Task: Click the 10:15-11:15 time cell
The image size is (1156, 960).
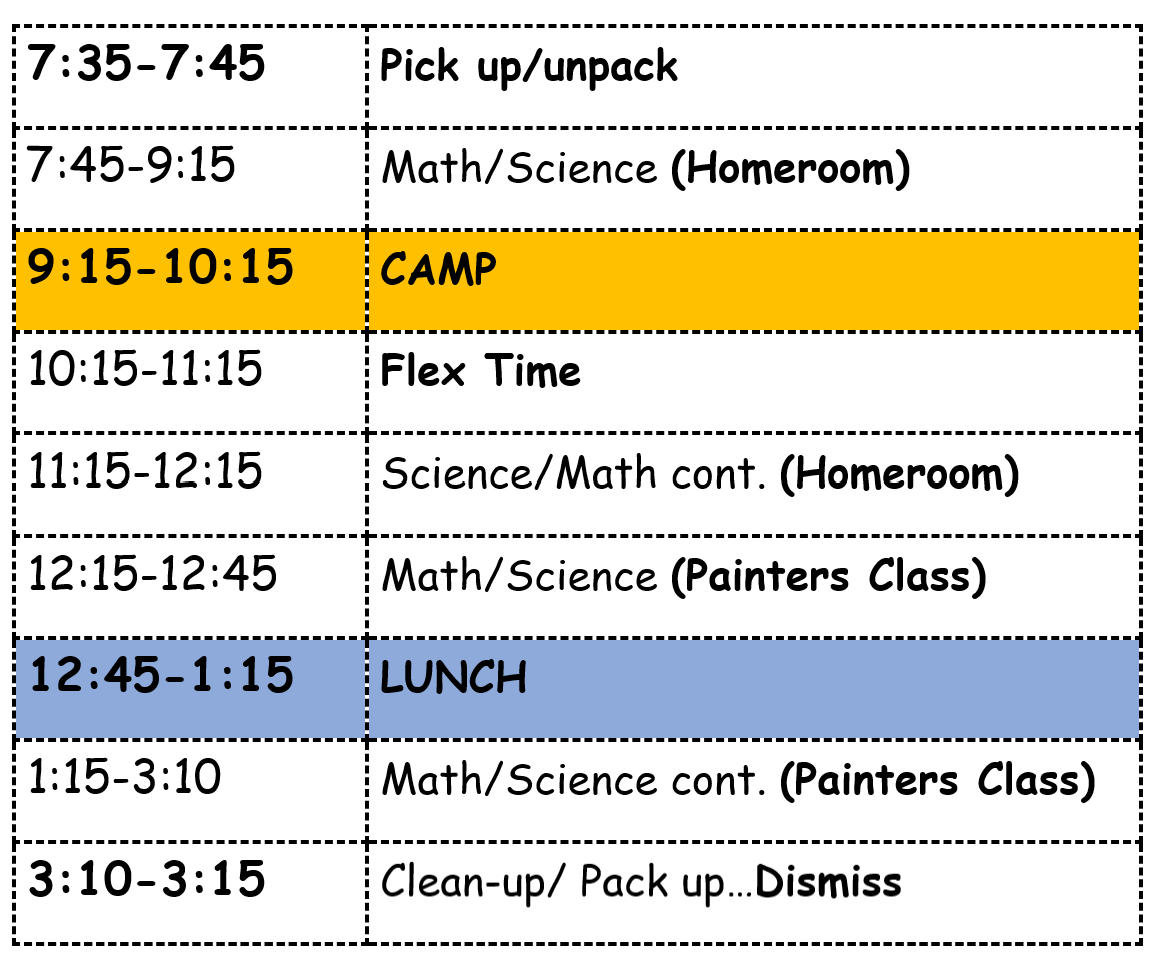Action: point(190,383)
